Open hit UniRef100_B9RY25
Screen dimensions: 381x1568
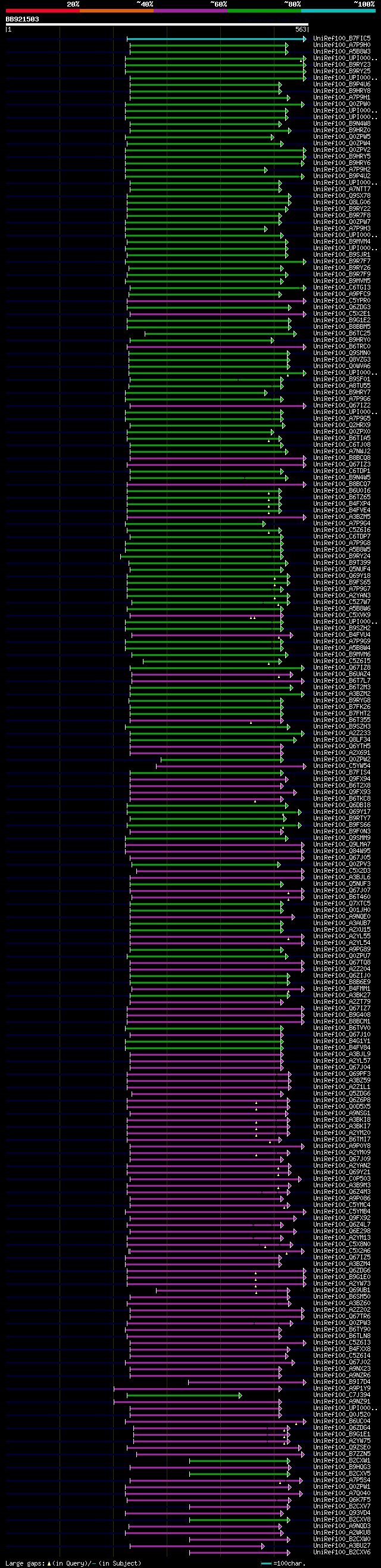click(x=342, y=71)
